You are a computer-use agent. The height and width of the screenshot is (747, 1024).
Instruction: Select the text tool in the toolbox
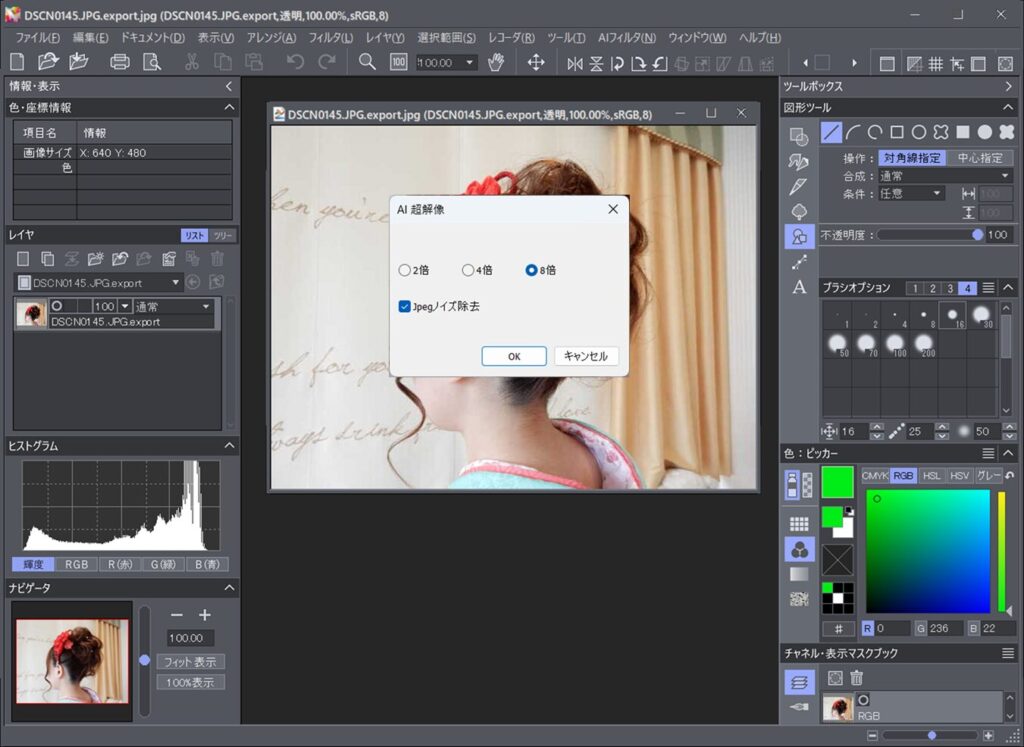pyautogui.click(x=799, y=287)
